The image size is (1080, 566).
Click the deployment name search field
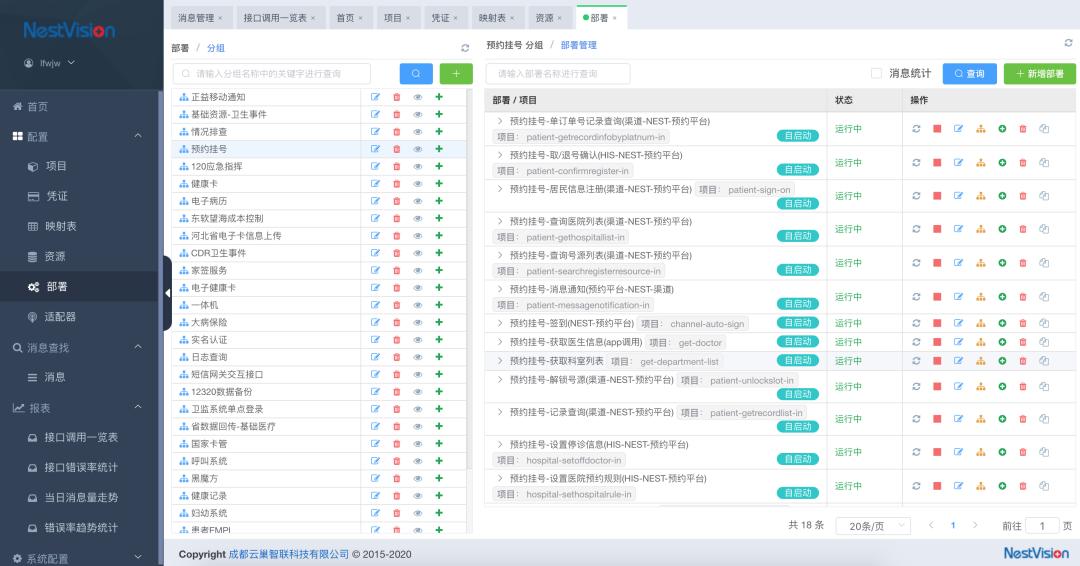(558, 74)
